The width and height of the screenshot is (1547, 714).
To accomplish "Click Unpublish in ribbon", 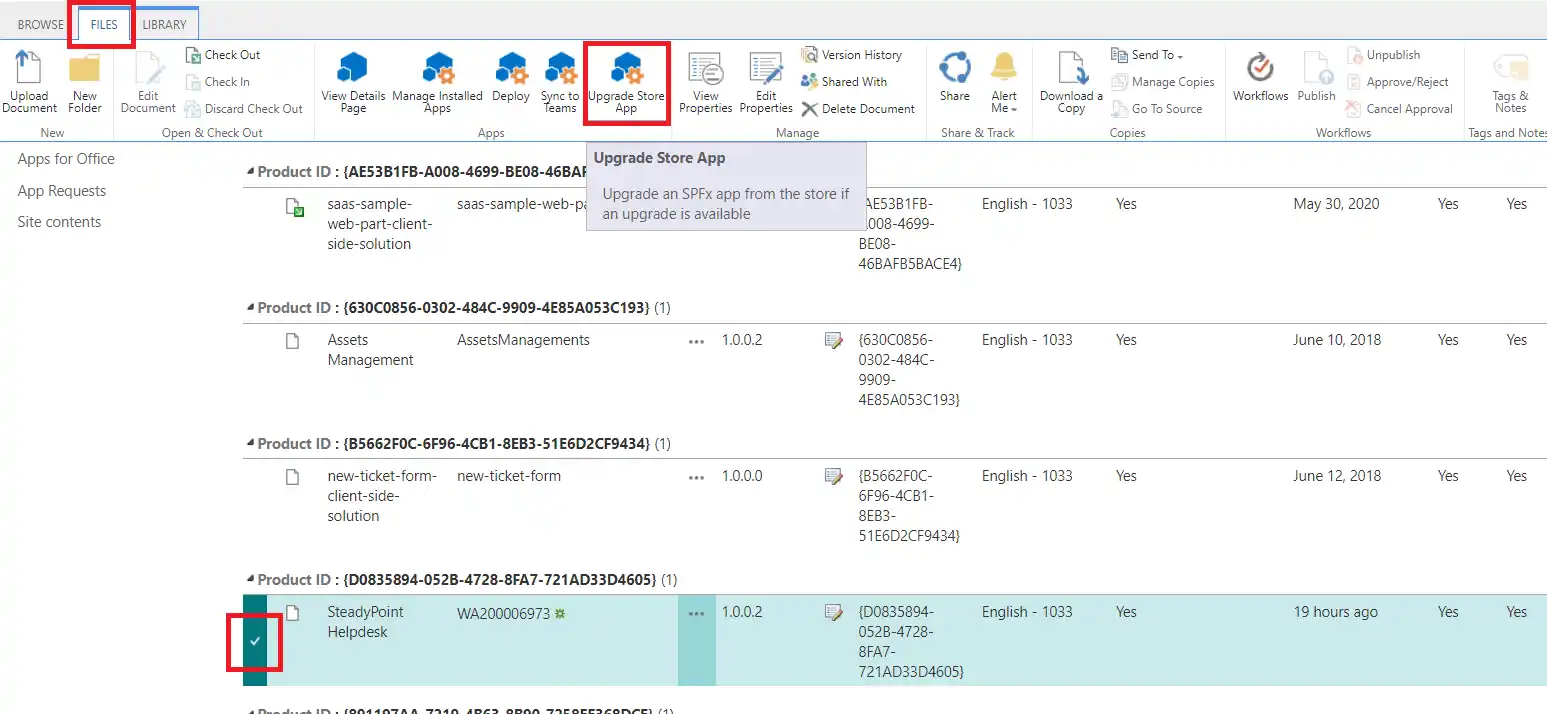I will click(1383, 55).
